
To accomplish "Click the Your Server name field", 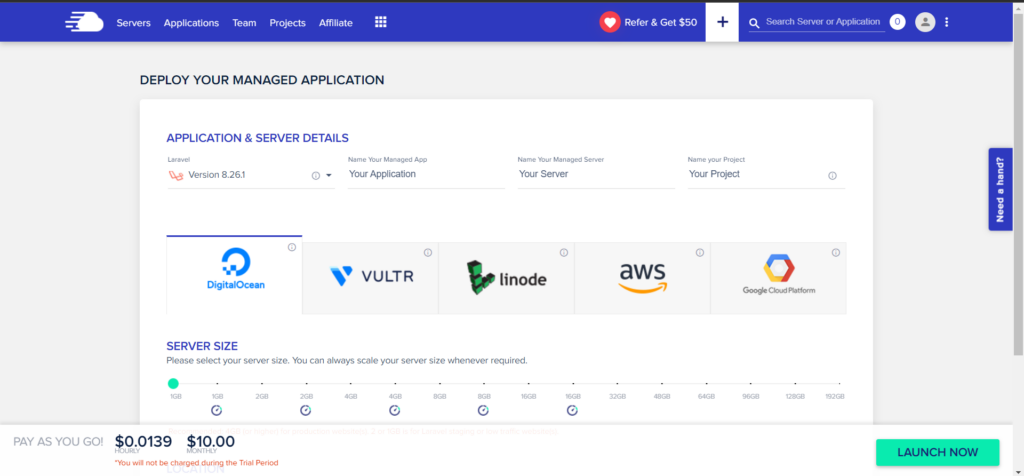I will 596,174.
